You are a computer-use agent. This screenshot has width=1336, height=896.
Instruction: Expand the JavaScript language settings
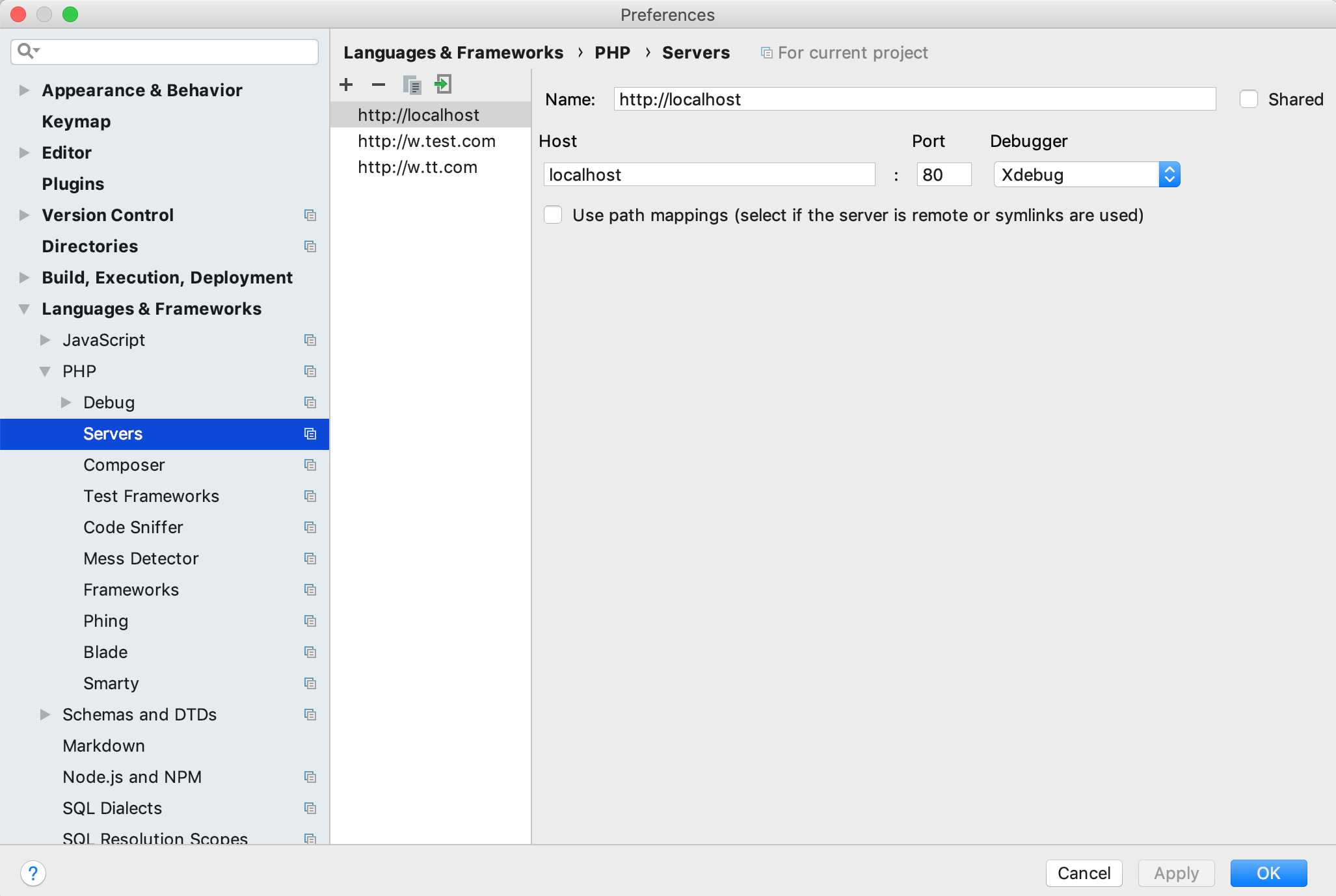(x=46, y=340)
